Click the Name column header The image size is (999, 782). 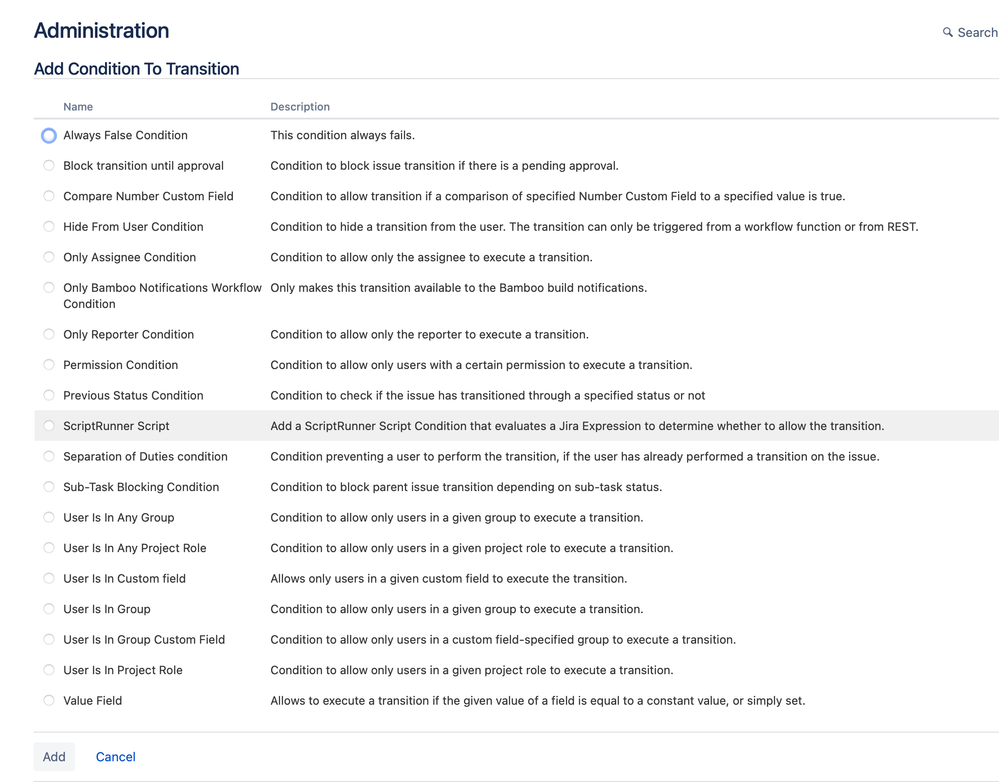pos(78,106)
